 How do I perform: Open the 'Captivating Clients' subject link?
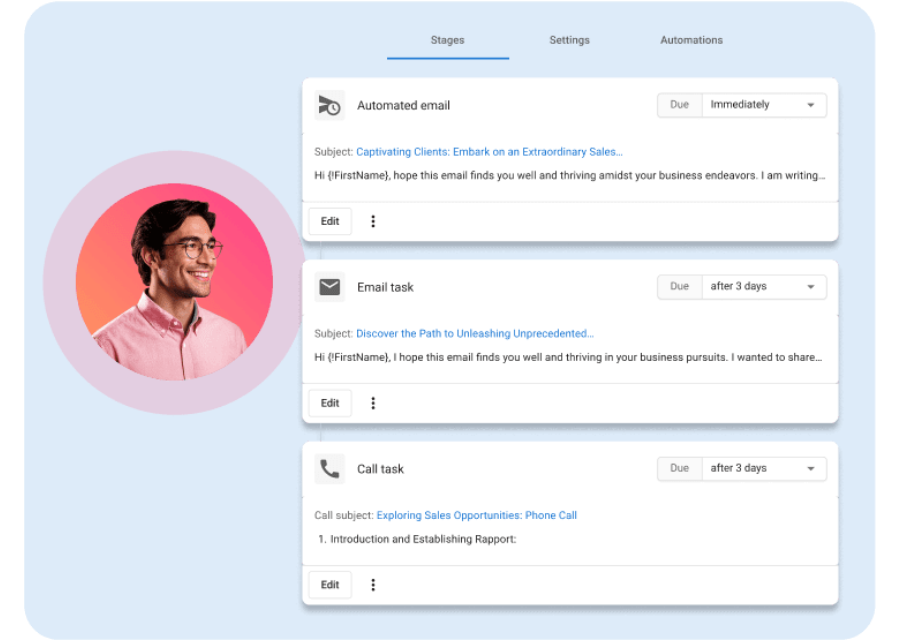coord(489,152)
